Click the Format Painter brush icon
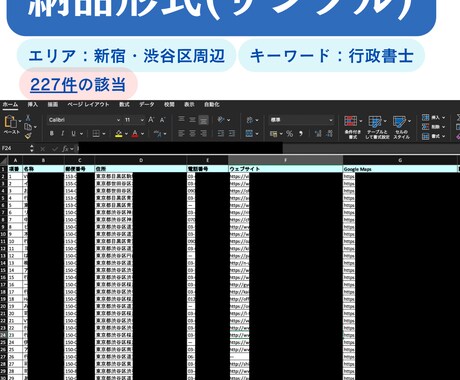The width and height of the screenshot is (460, 380). [x=28, y=136]
